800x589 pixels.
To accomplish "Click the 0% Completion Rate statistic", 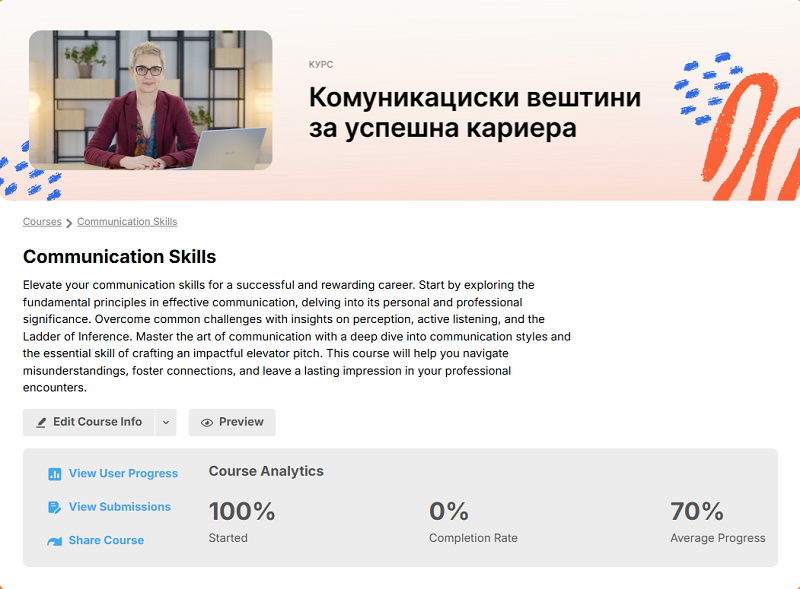I will click(449, 512).
